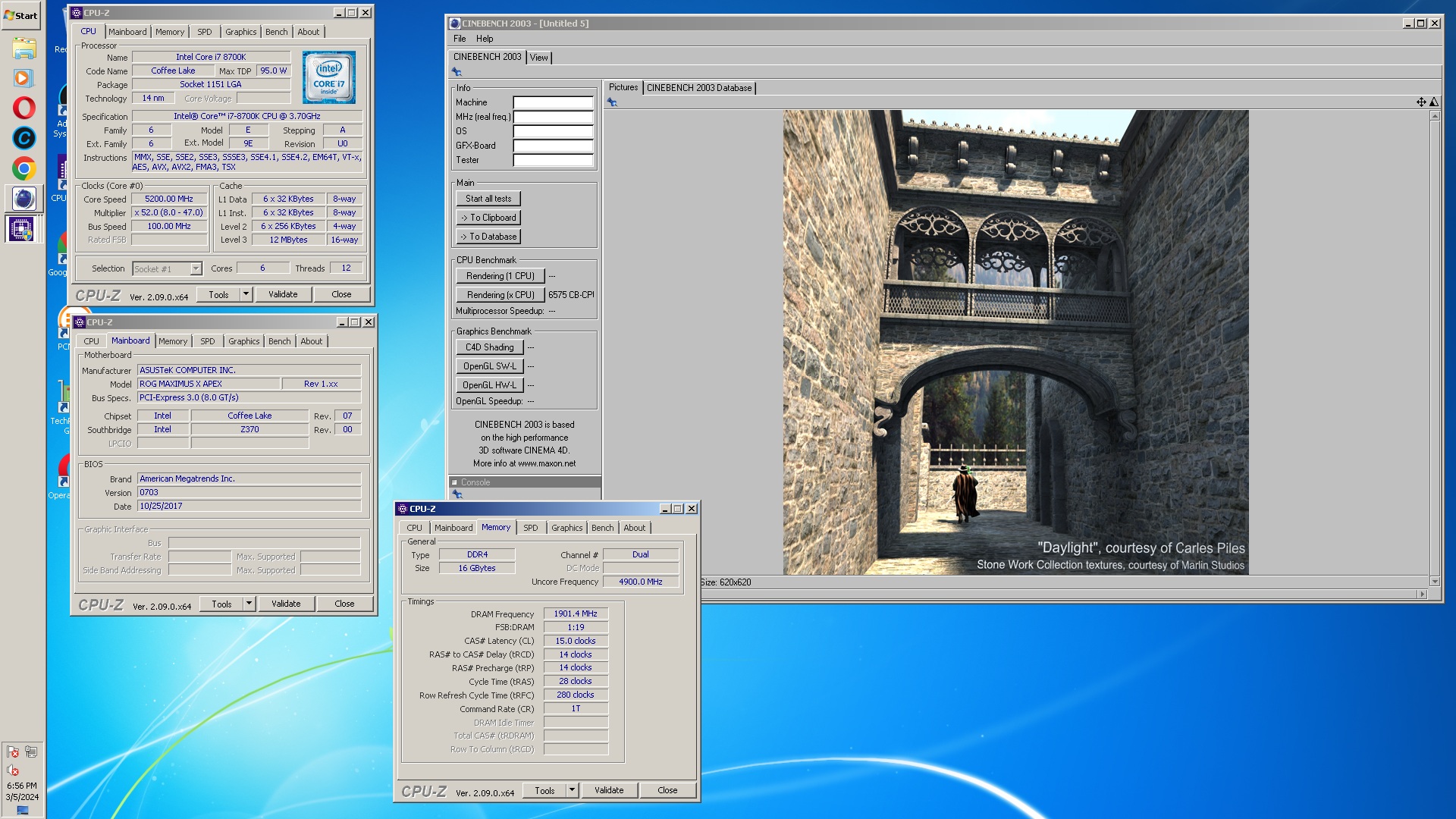Open the Windows Explorer taskbar icon

[24, 48]
